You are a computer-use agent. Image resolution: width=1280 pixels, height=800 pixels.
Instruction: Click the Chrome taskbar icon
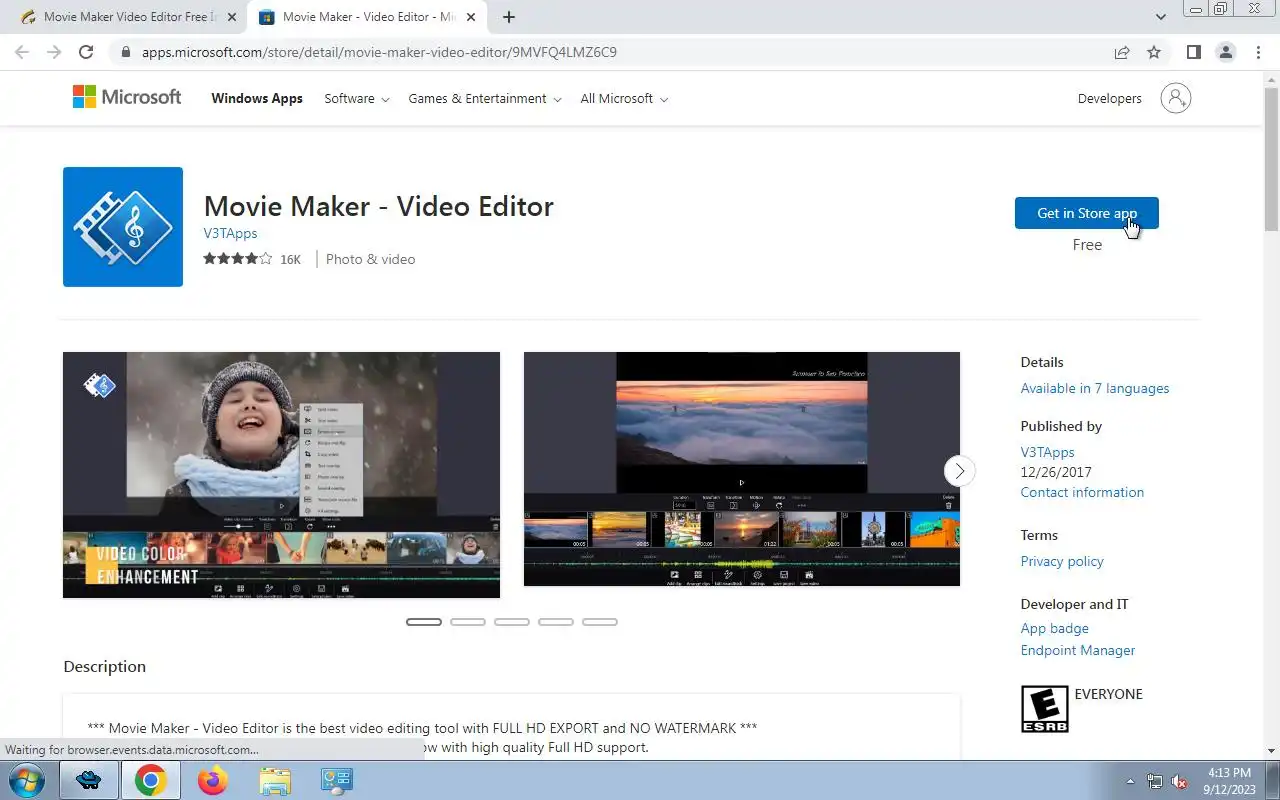tap(151, 780)
